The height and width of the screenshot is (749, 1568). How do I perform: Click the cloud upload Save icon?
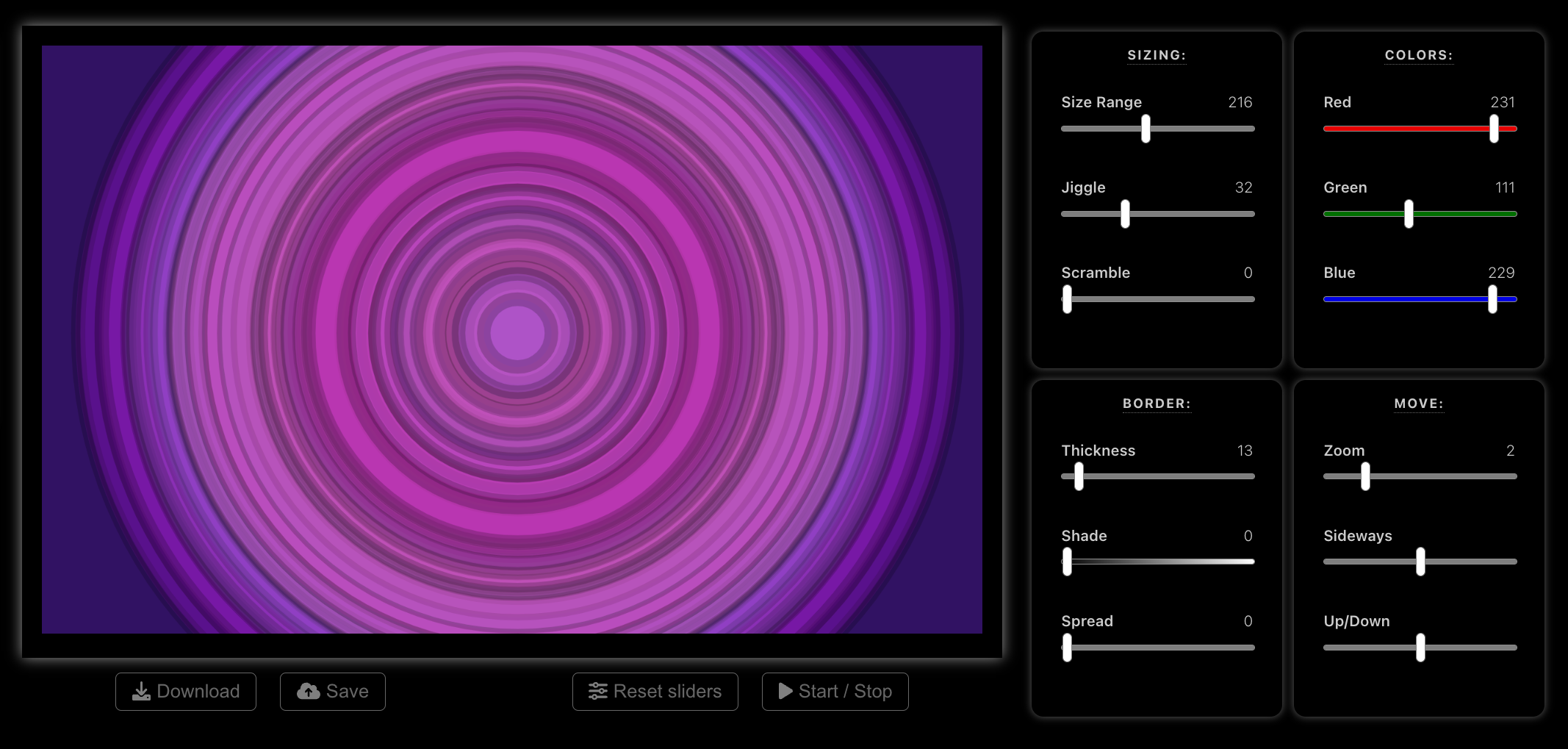(x=309, y=692)
